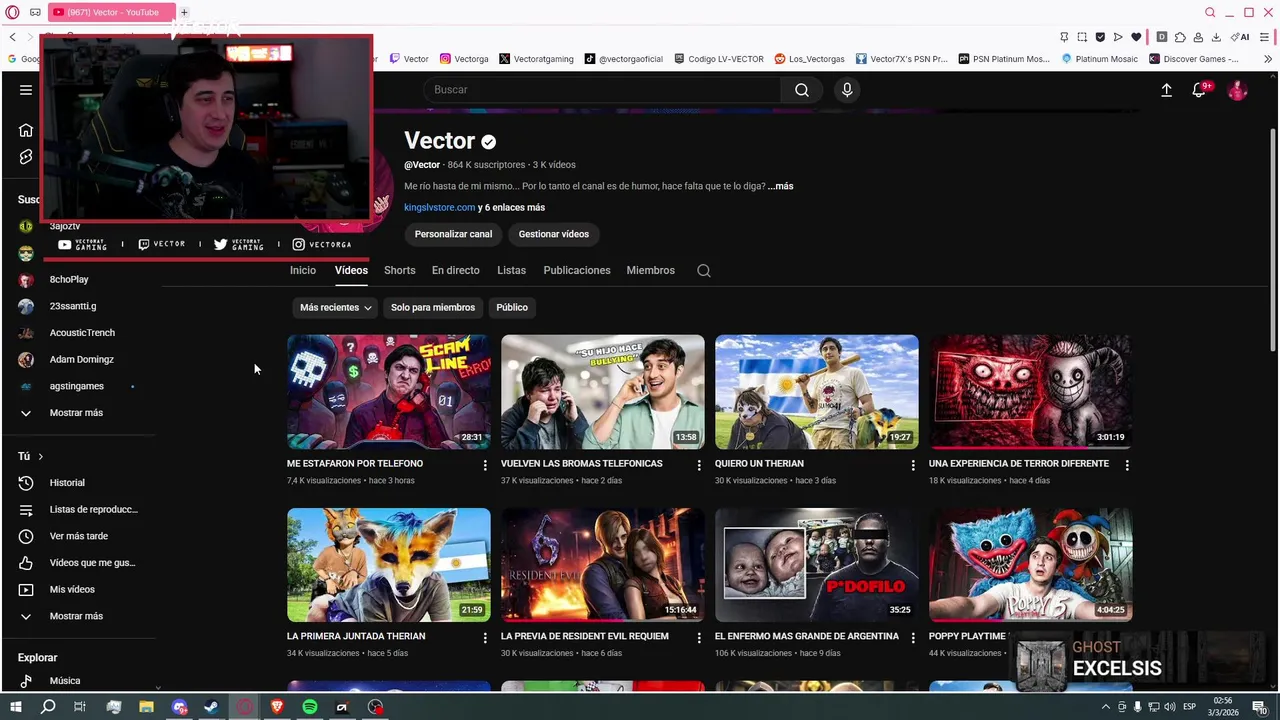Click browser downloads icon in toolbar
This screenshot has height=720, width=1280.
(1216, 37)
